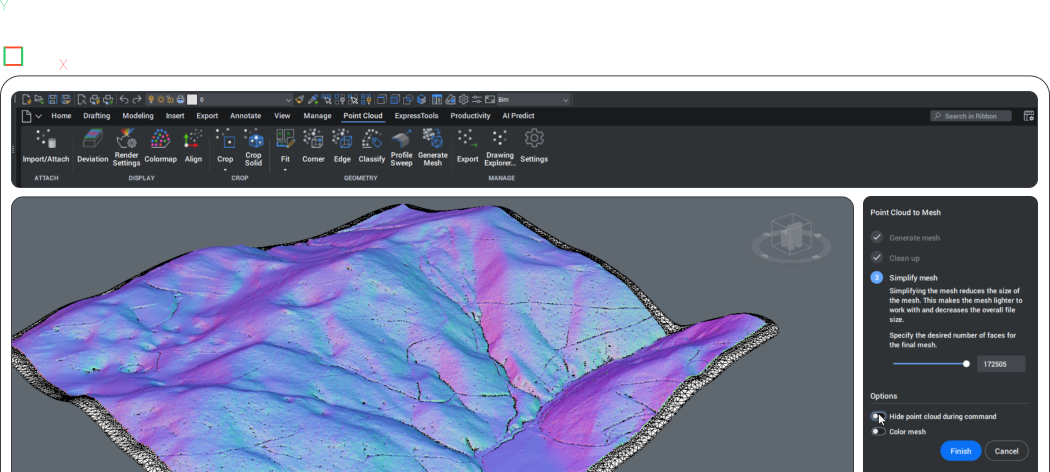Click the layer lock icon
1050x472 pixels.
pos(170,100)
